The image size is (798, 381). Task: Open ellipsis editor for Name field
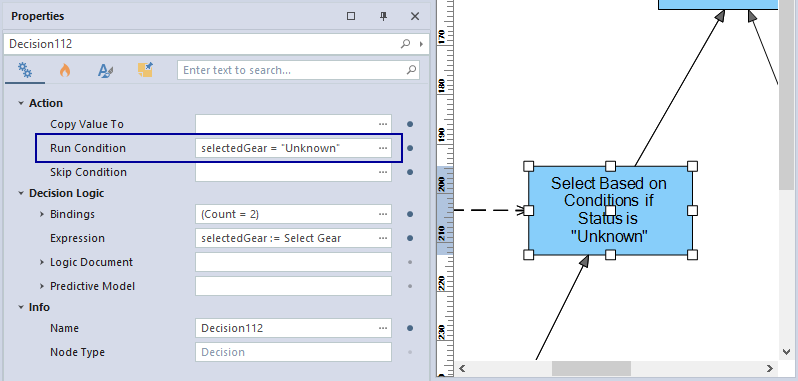(x=383, y=328)
